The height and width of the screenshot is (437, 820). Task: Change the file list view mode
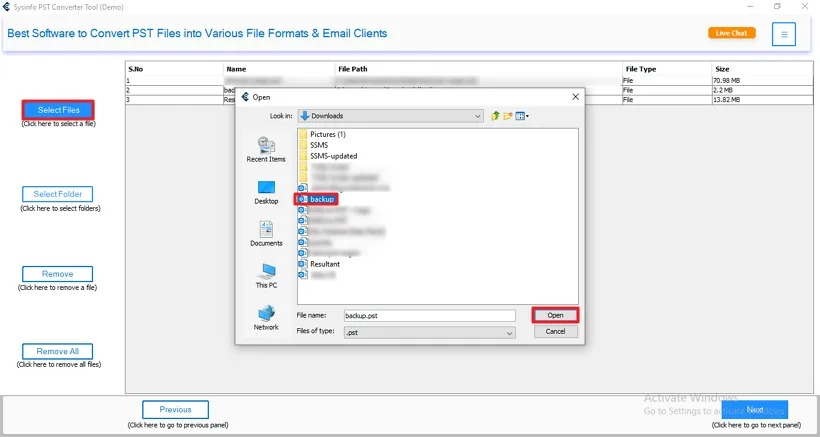point(522,116)
